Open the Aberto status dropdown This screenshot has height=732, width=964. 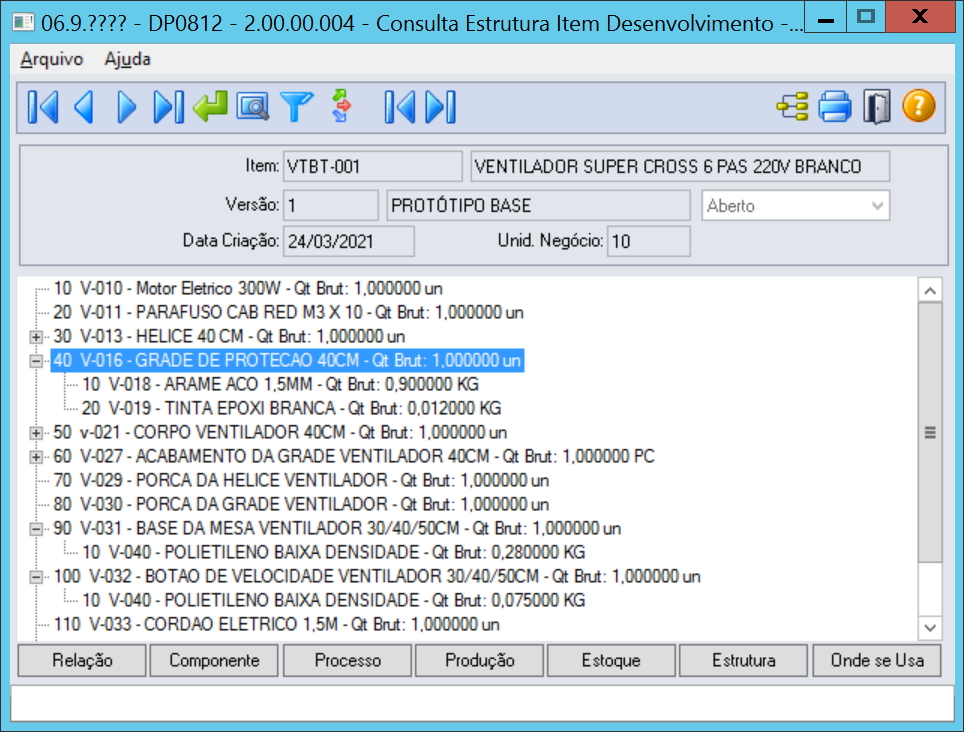point(877,206)
